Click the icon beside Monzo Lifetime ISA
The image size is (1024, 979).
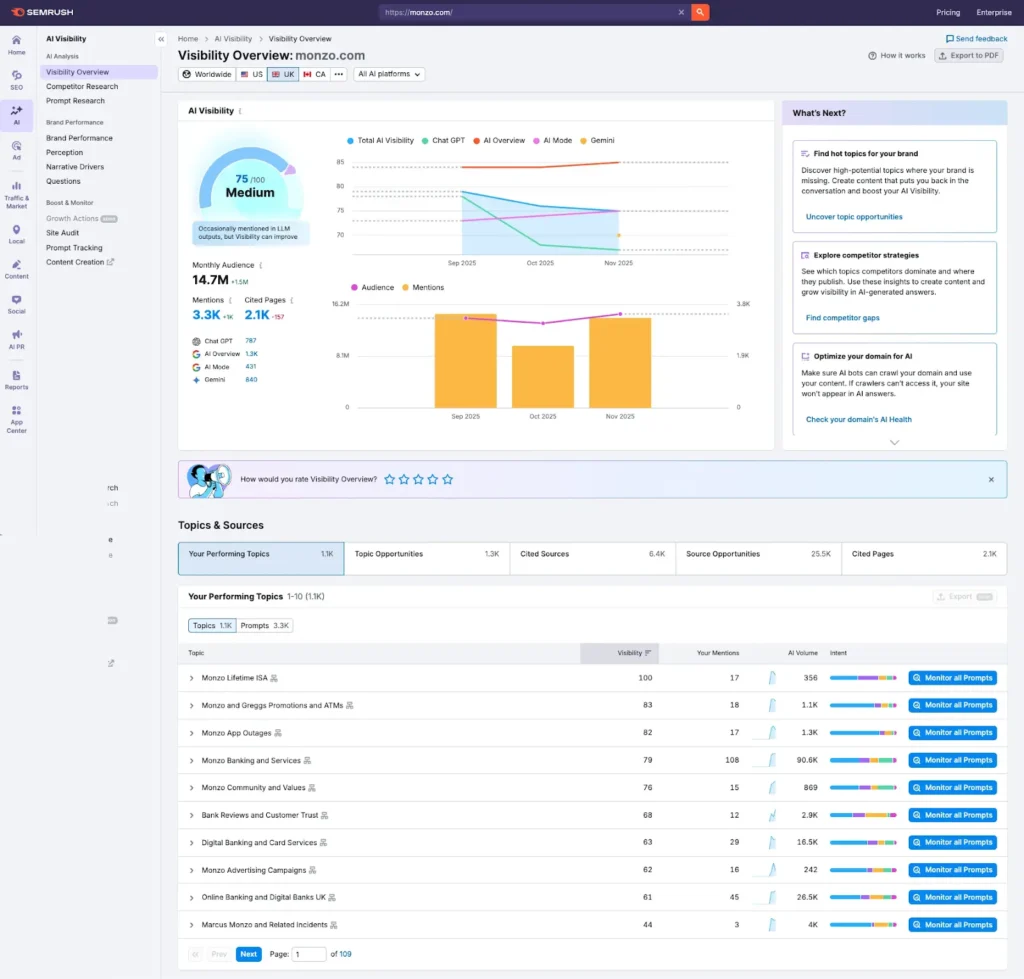274,679
